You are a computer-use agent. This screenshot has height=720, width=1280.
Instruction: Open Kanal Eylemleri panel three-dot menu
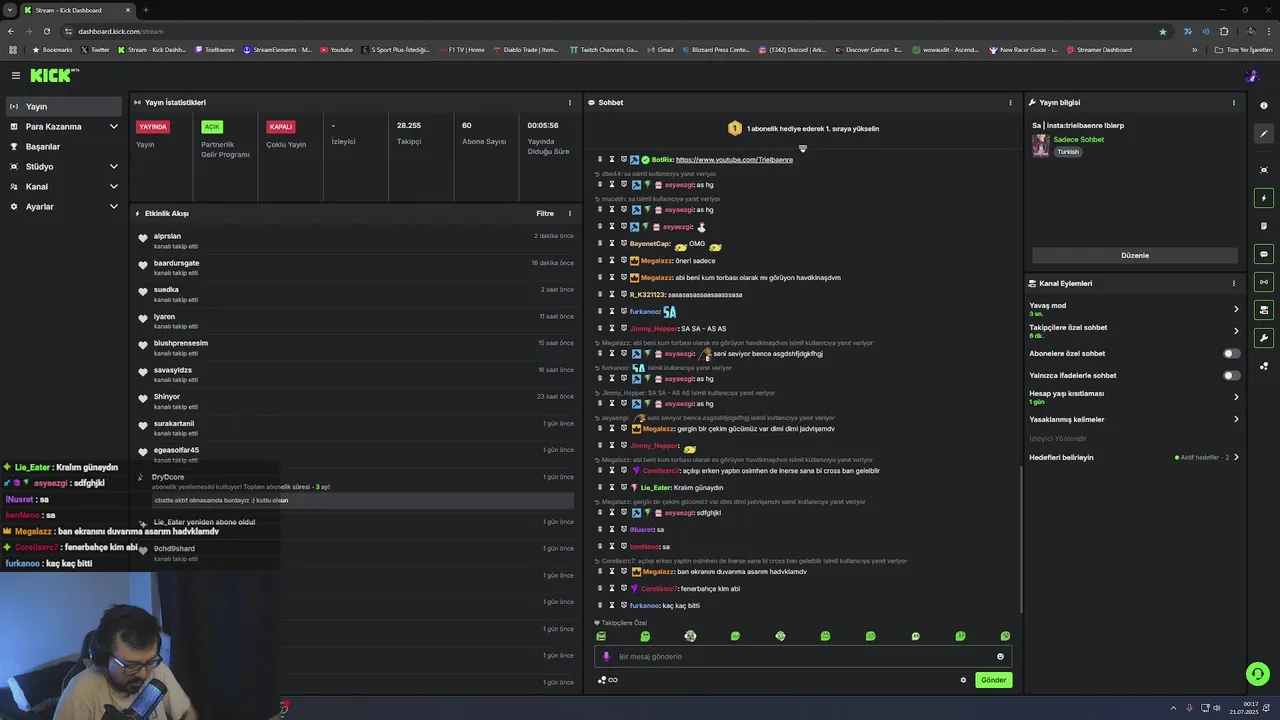click(1233, 283)
